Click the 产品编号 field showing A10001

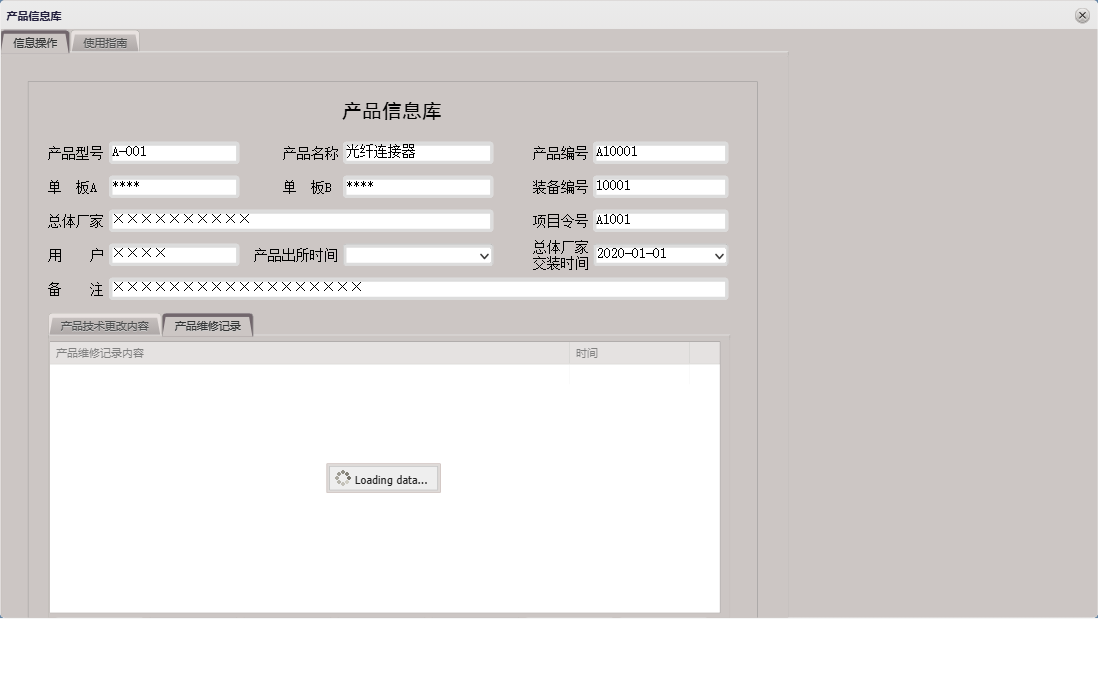pos(660,152)
